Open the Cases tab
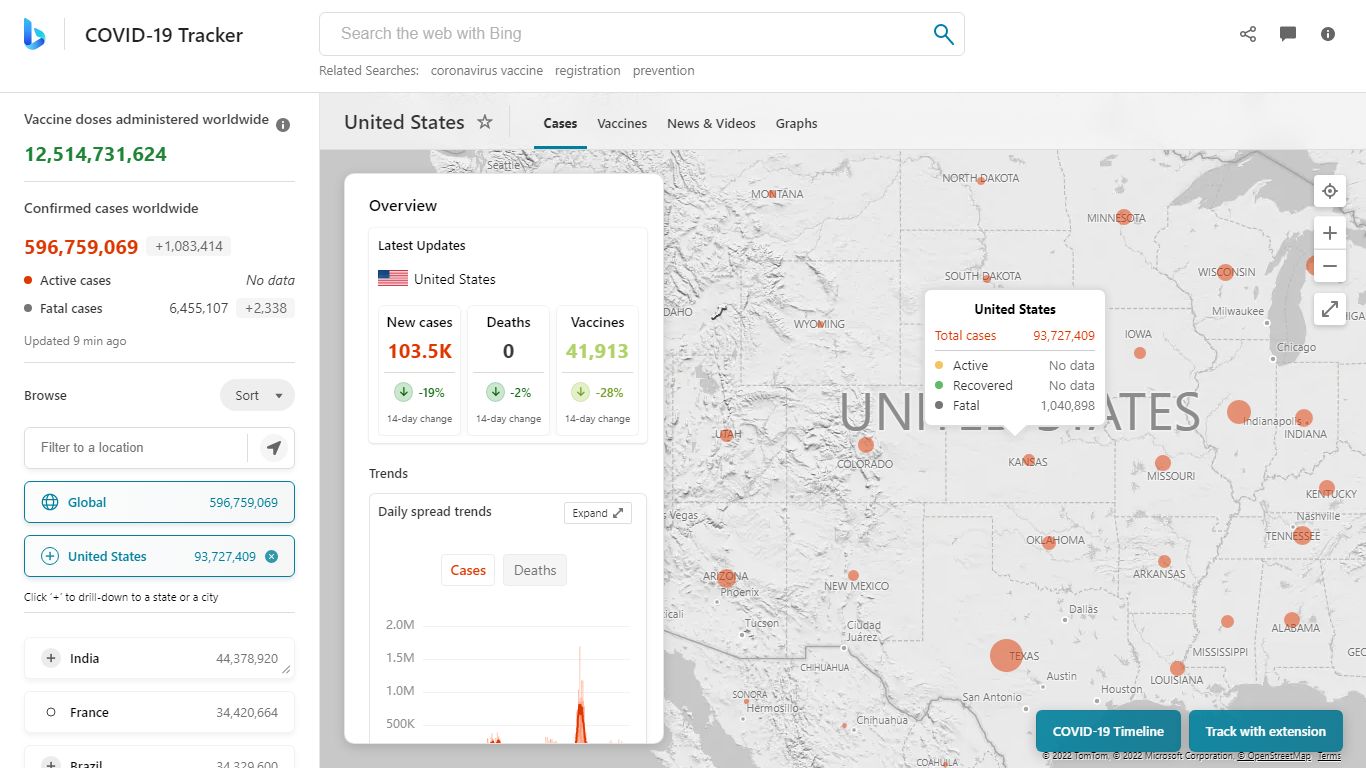The height and width of the screenshot is (768, 1366). [560, 123]
